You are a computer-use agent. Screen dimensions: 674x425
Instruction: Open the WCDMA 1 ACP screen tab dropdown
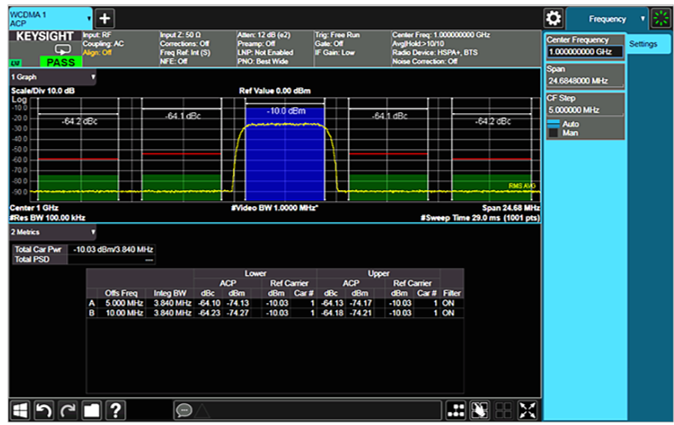[x=90, y=18]
